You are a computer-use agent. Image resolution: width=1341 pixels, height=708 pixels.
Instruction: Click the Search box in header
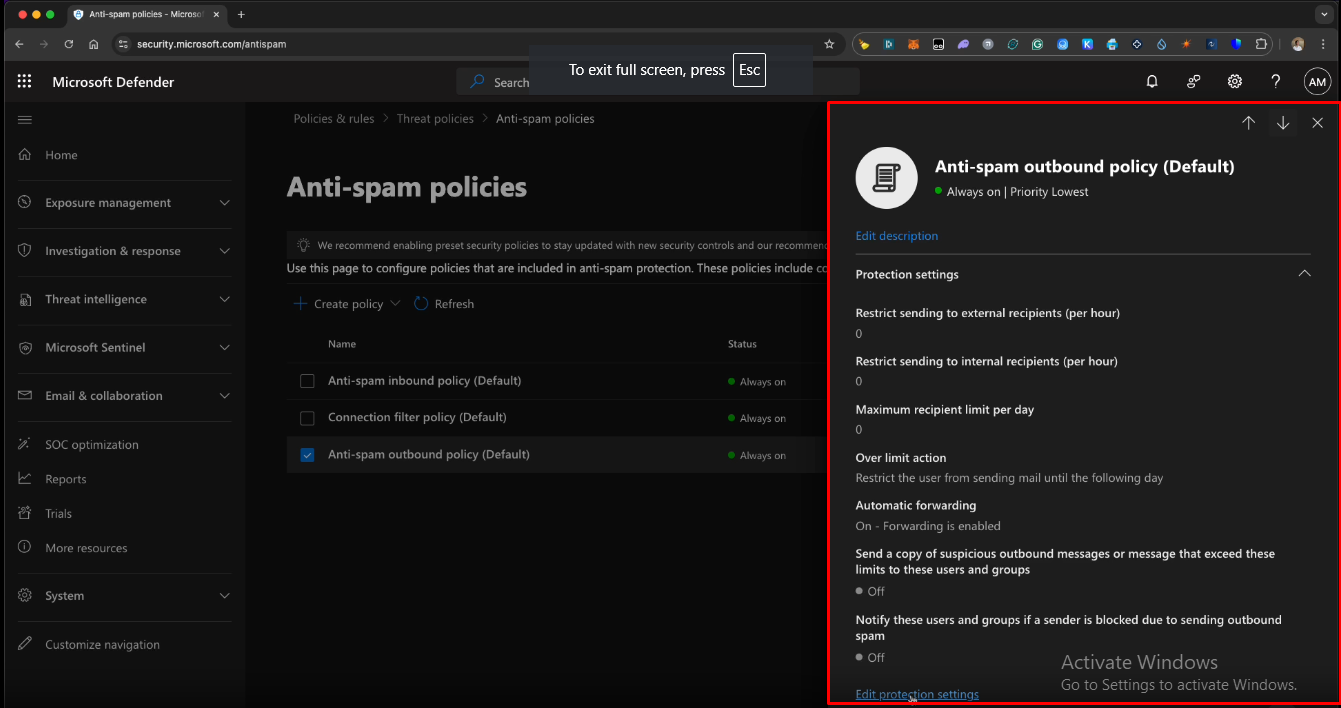click(x=510, y=82)
